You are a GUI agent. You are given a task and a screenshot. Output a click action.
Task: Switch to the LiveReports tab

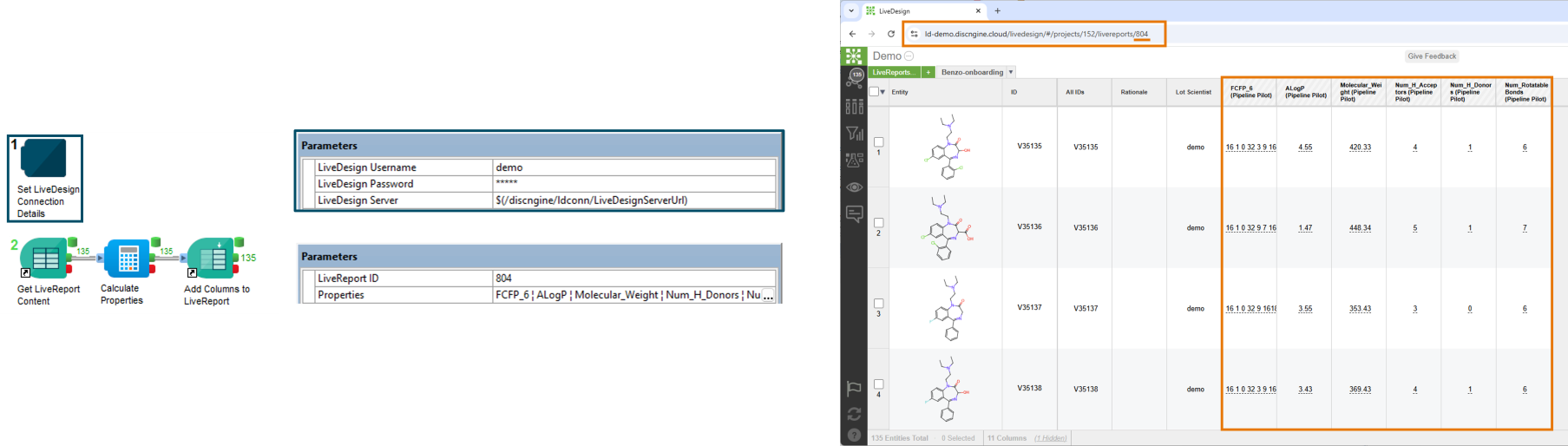pos(895,72)
